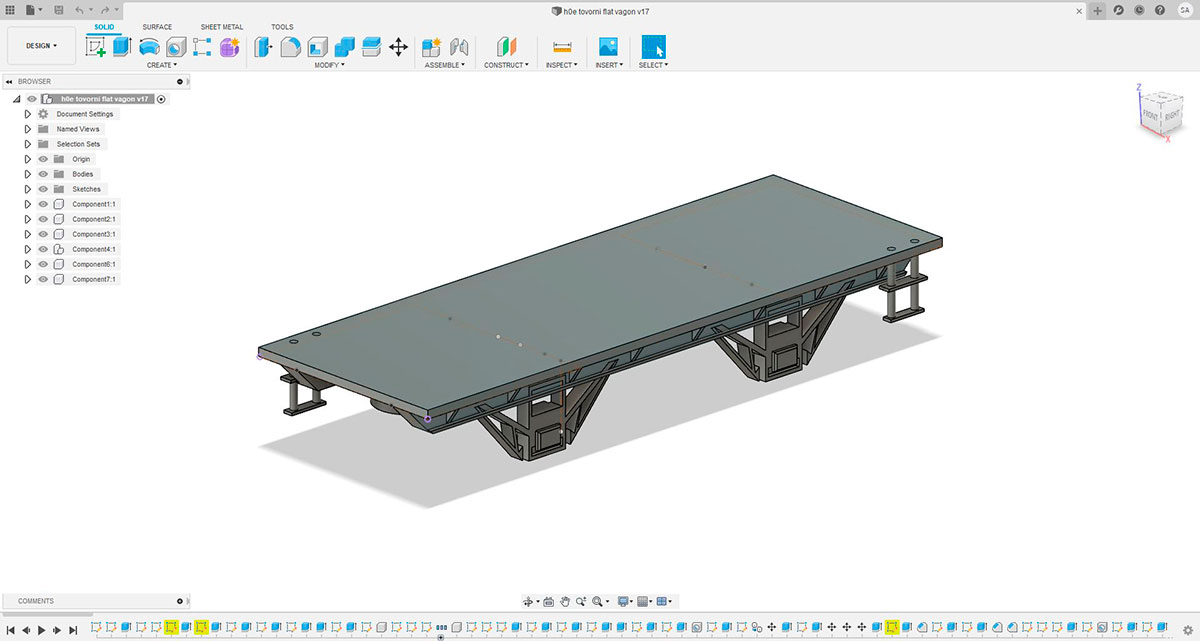
Task: Open the Help question mark icon
Action: (1161, 10)
